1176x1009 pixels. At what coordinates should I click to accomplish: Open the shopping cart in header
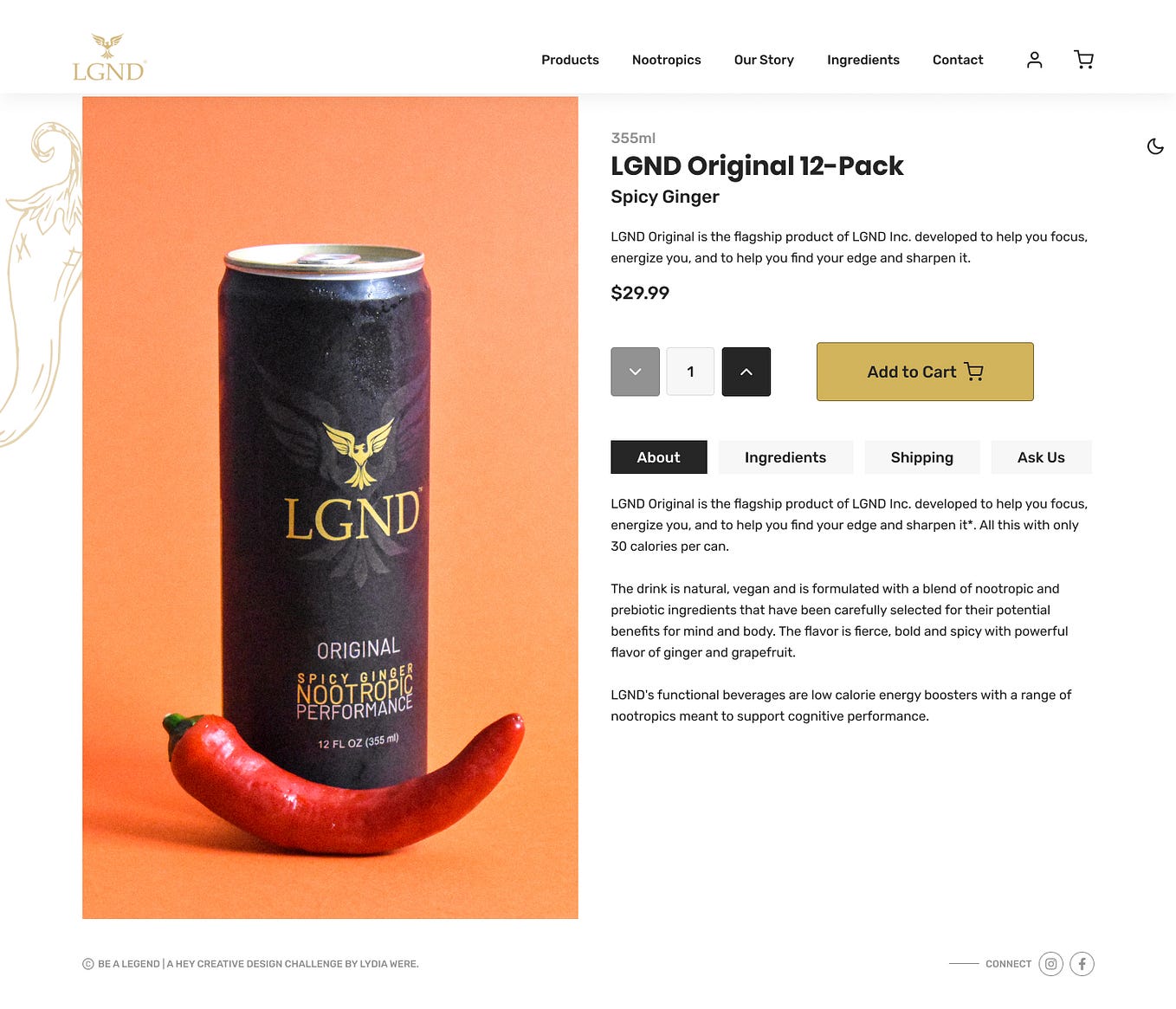(x=1083, y=60)
